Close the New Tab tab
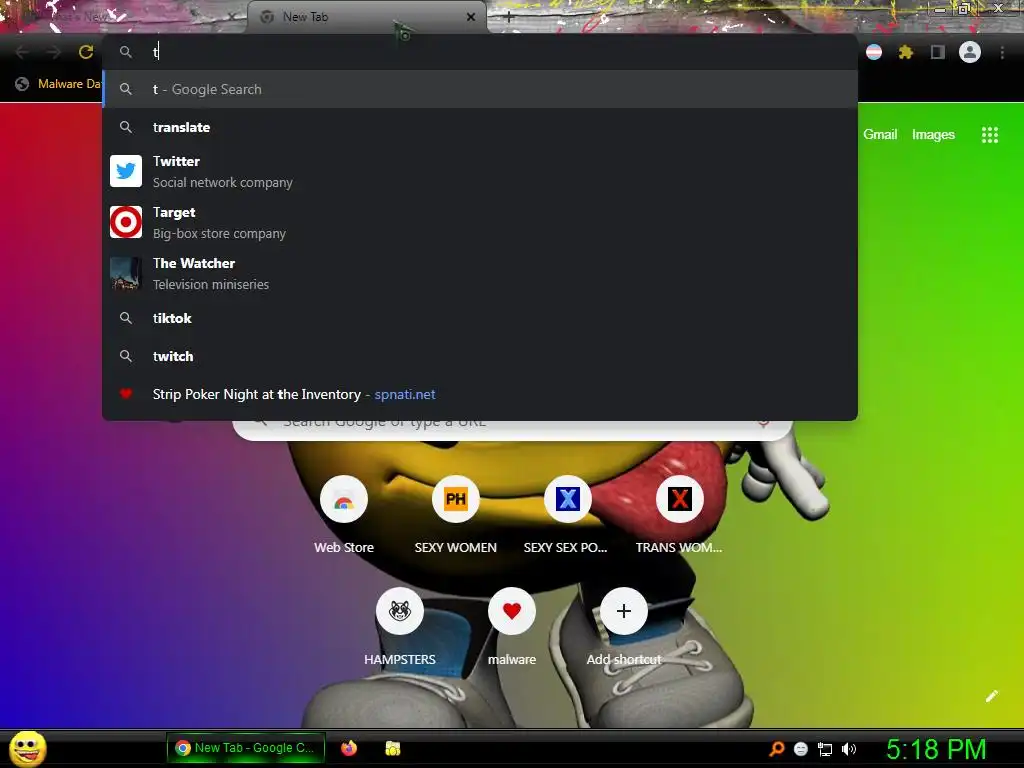Image resolution: width=1024 pixels, height=768 pixels. (471, 17)
